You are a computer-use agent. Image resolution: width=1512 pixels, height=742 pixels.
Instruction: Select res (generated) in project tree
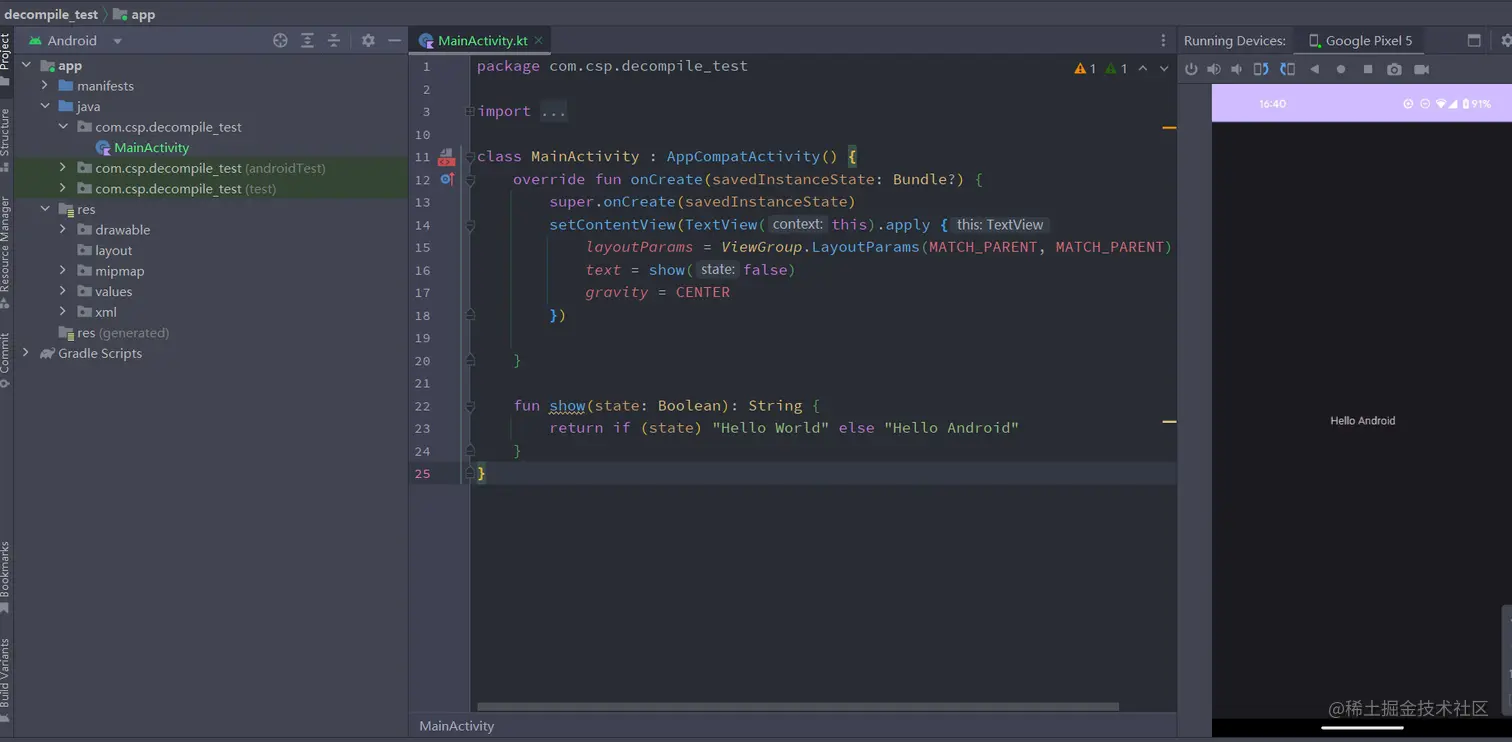[114, 333]
